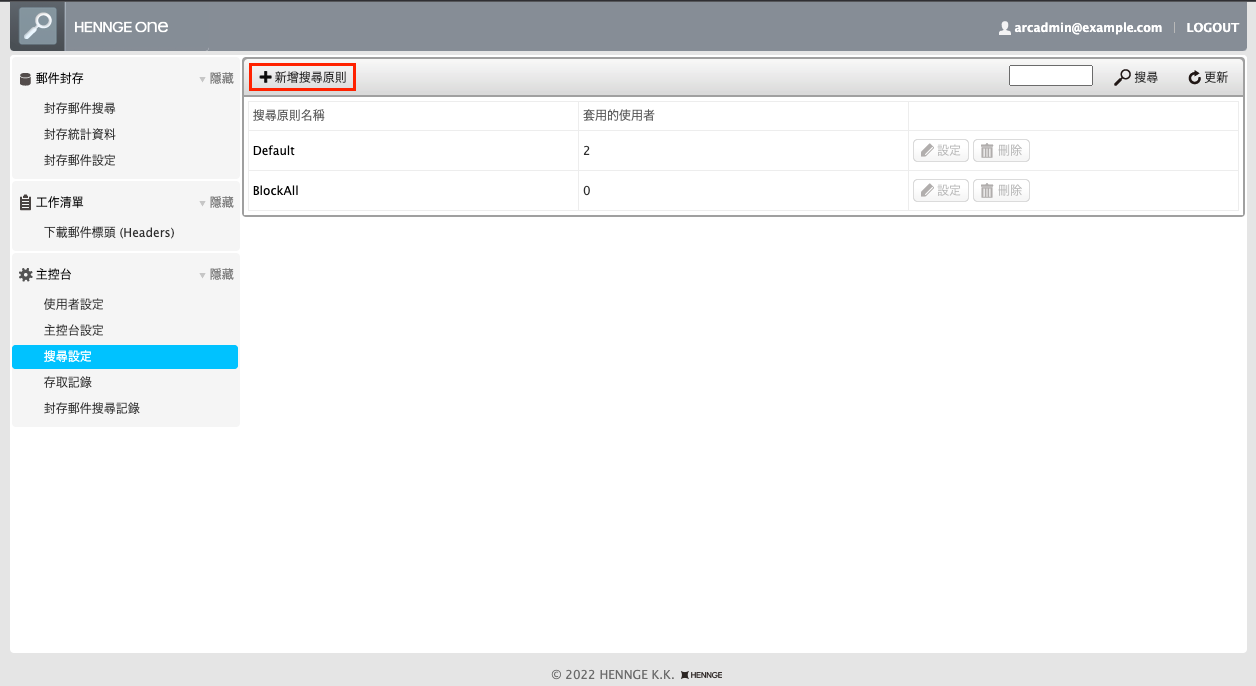
Task: Click the user count 0 in the BlockAll row
Action: coord(586,191)
